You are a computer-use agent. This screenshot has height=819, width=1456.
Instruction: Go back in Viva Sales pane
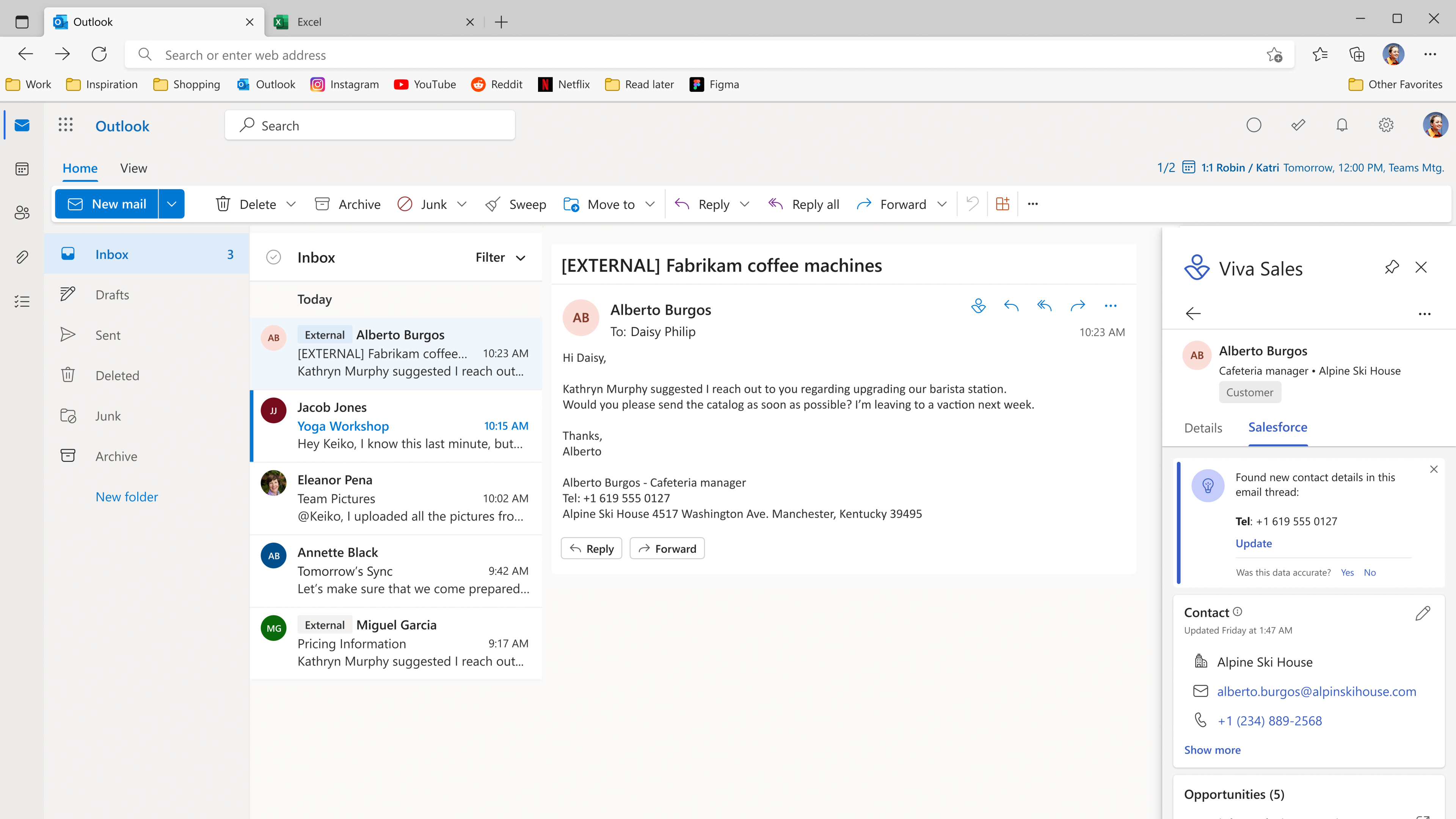pos(1193,314)
